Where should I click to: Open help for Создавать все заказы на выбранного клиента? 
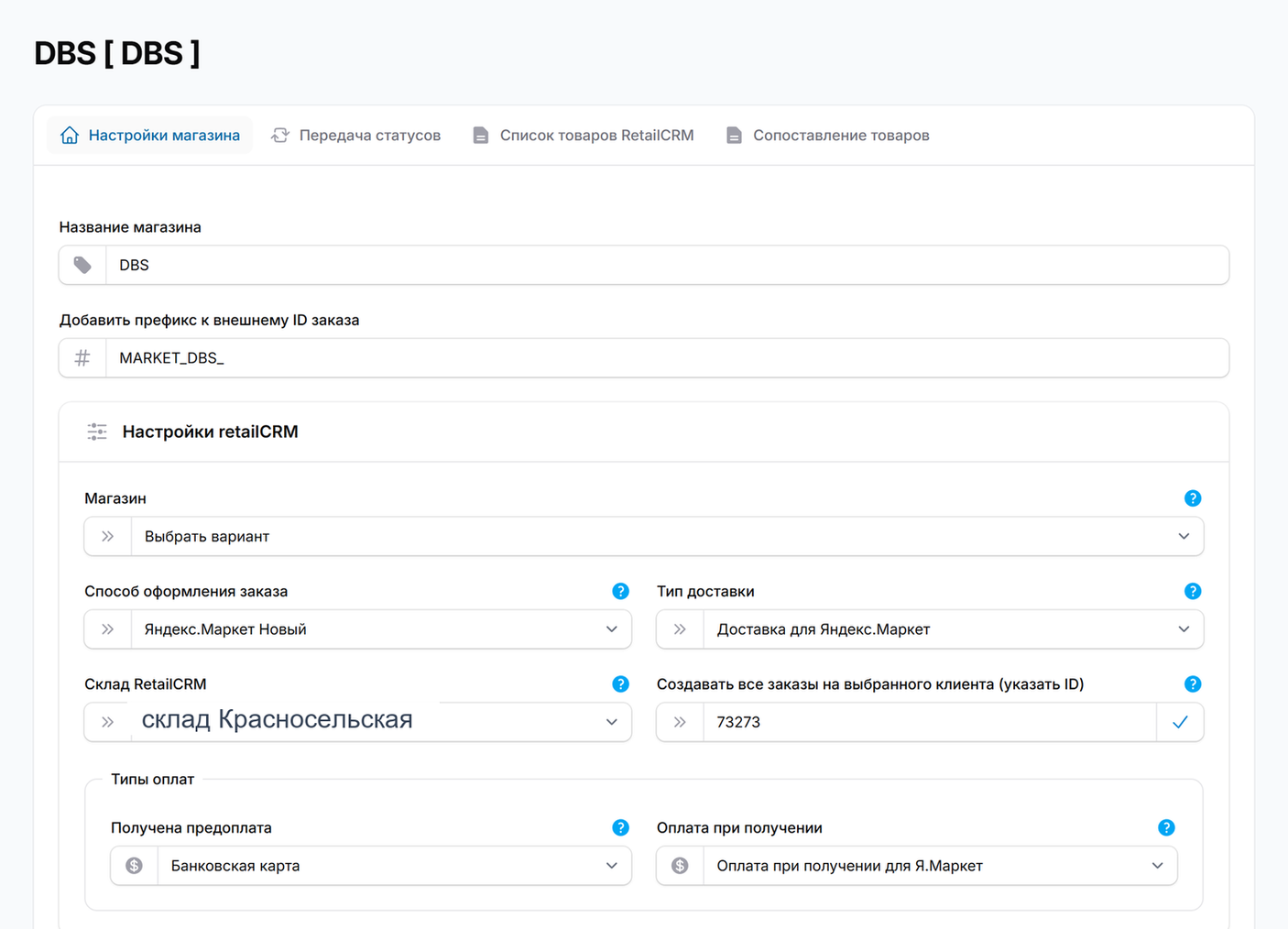[1192, 684]
